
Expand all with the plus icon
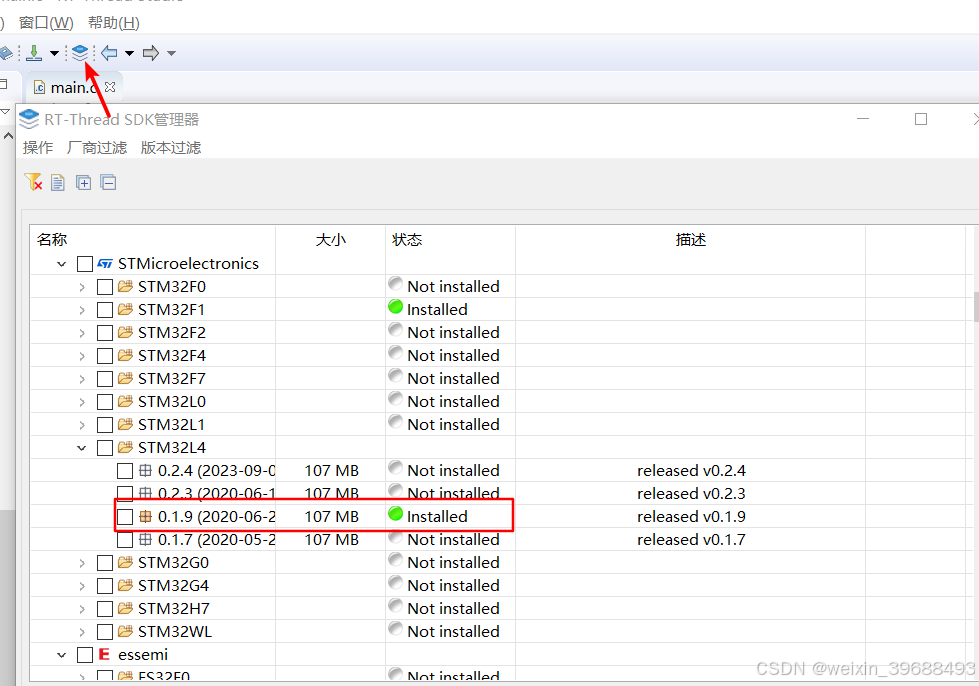[83, 182]
